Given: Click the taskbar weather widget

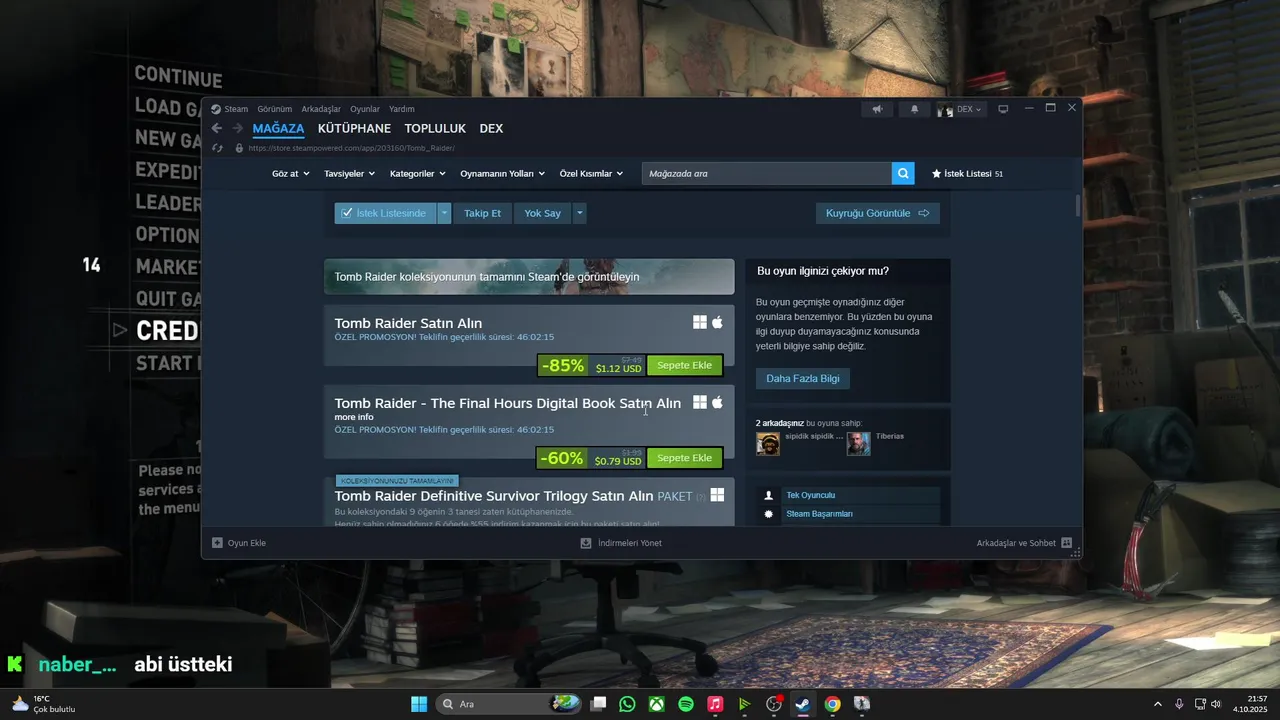Looking at the screenshot, I should click(44, 704).
